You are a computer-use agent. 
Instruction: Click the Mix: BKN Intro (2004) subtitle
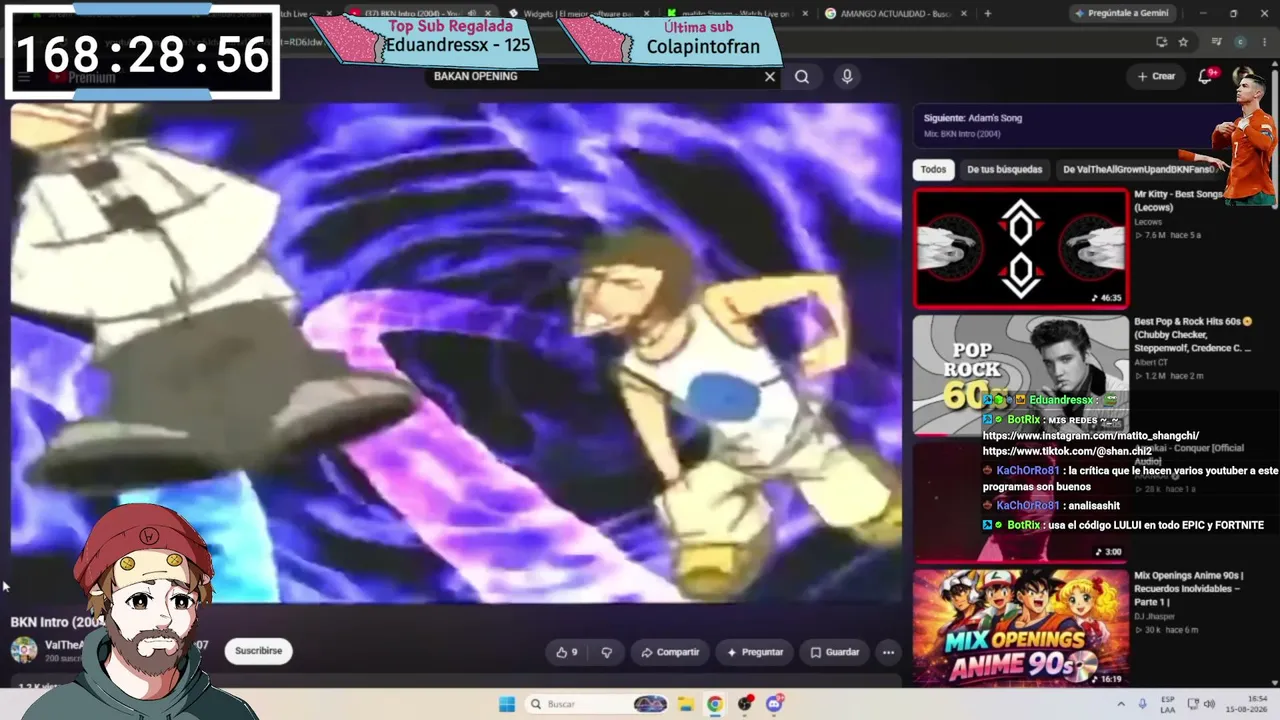click(962, 134)
